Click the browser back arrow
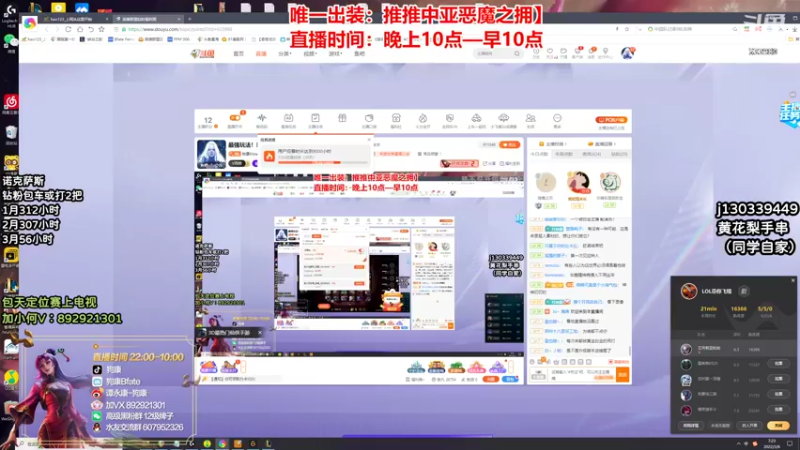This screenshot has height=450, width=800. [x=47, y=30]
